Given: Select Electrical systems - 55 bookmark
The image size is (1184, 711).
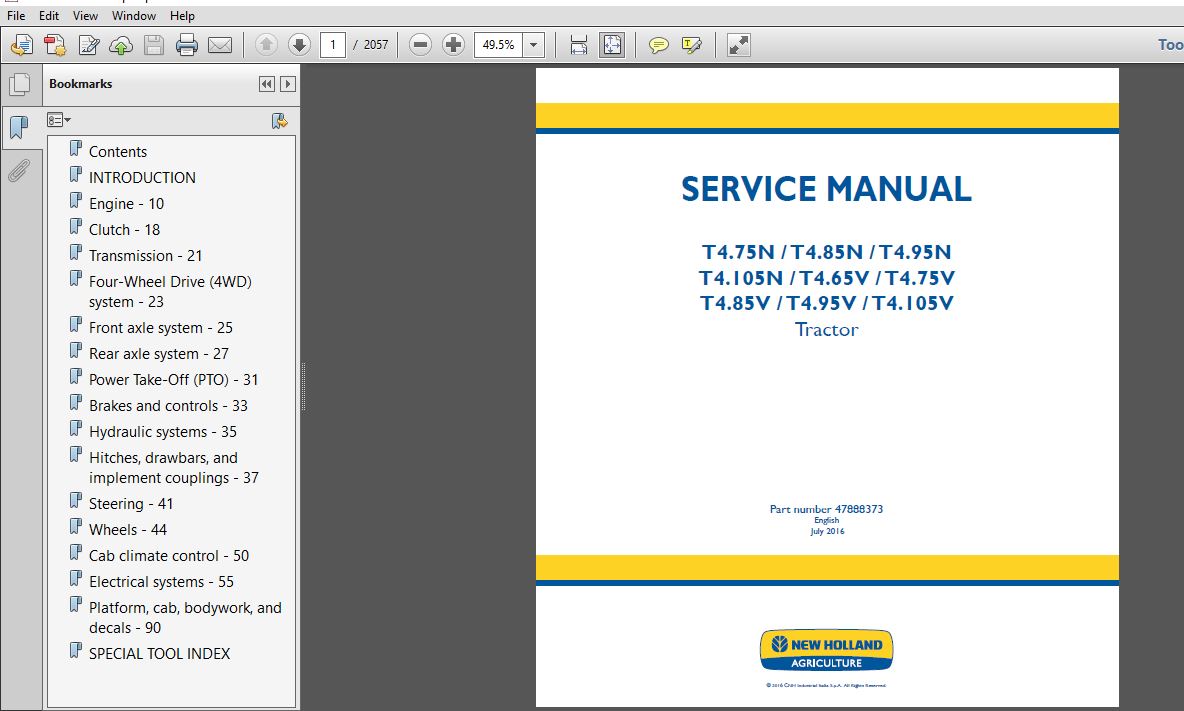Looking at the screenshot, I should click(x=162, y=582).
